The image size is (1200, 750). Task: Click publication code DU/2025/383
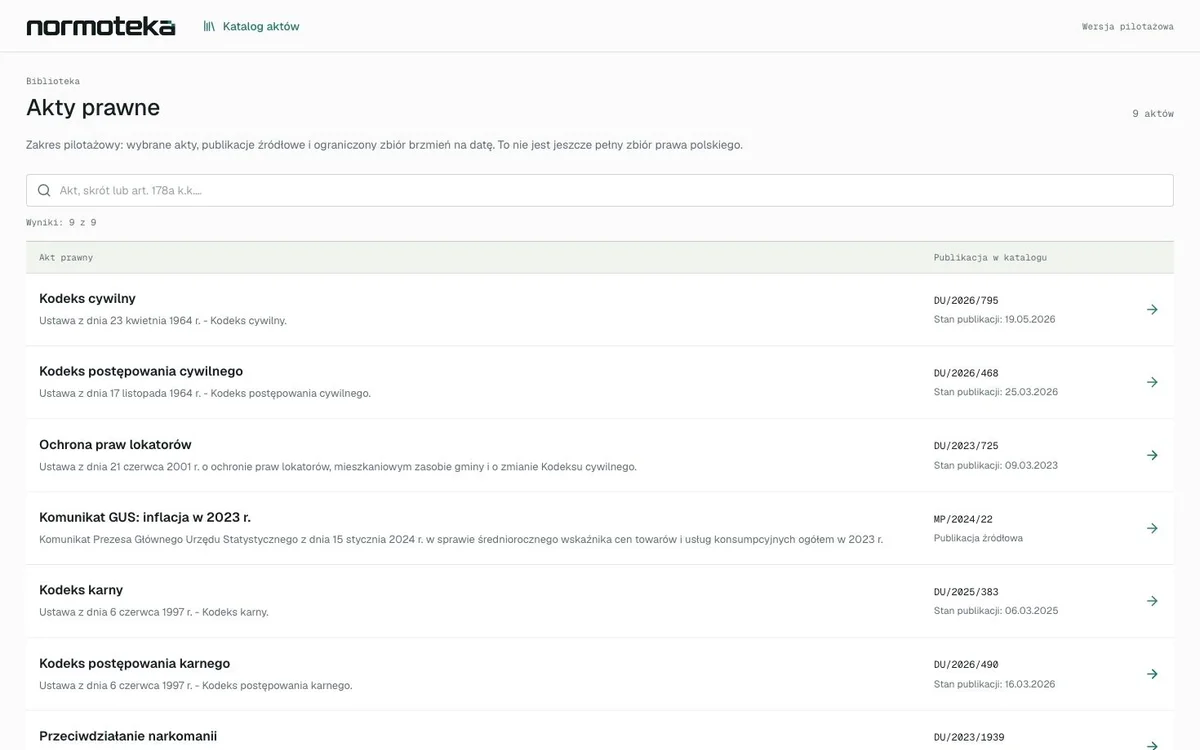[x=966, y=592]
